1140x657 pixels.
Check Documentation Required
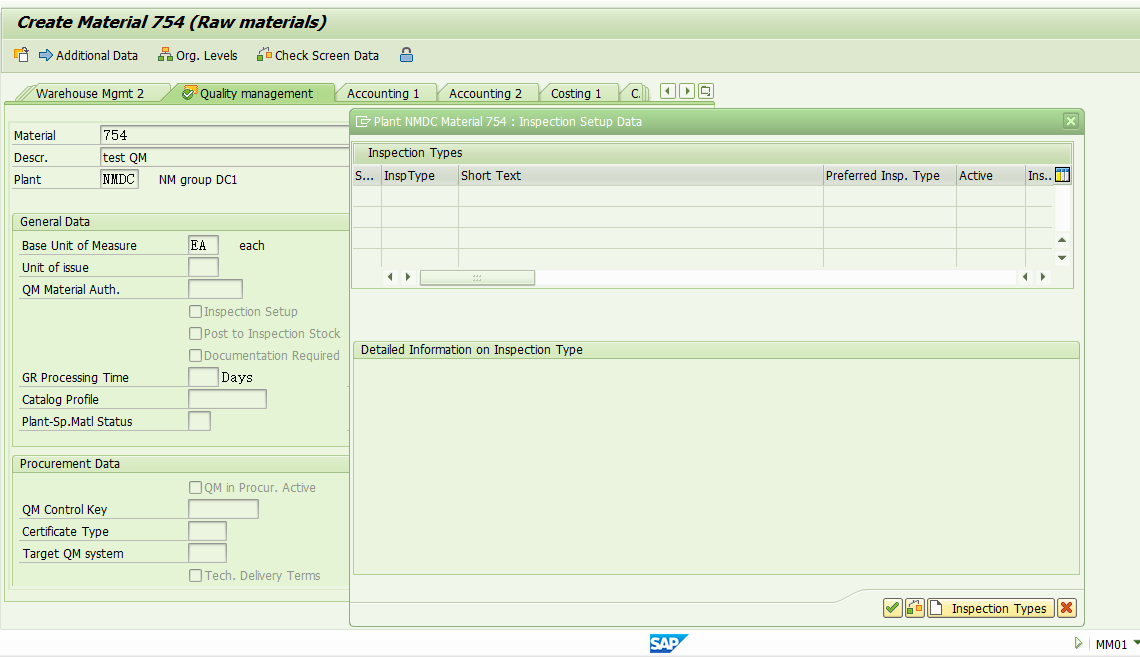coord(195,355)
